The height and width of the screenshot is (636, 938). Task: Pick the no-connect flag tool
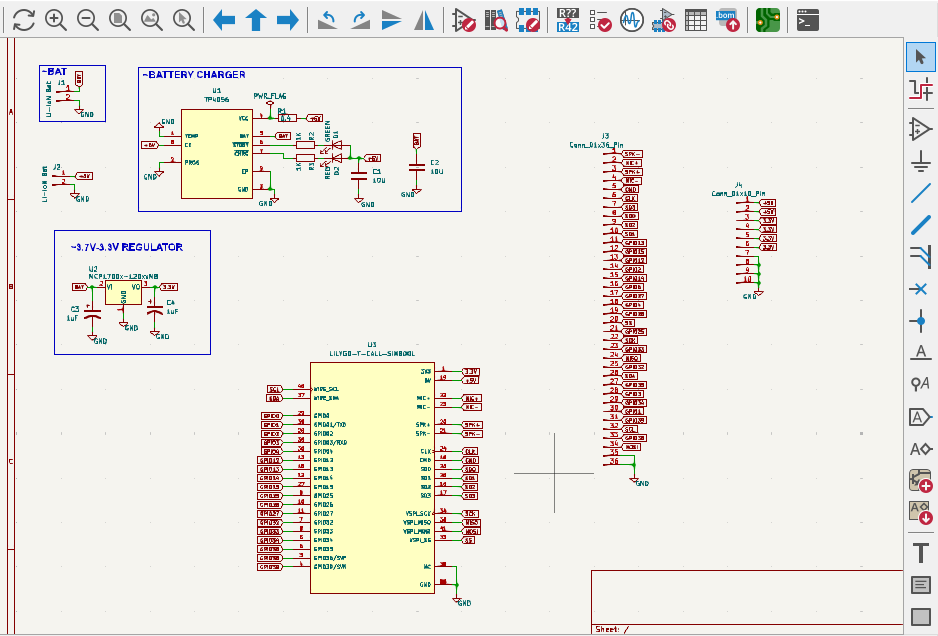pyautogui.click(x=920, y=288)
